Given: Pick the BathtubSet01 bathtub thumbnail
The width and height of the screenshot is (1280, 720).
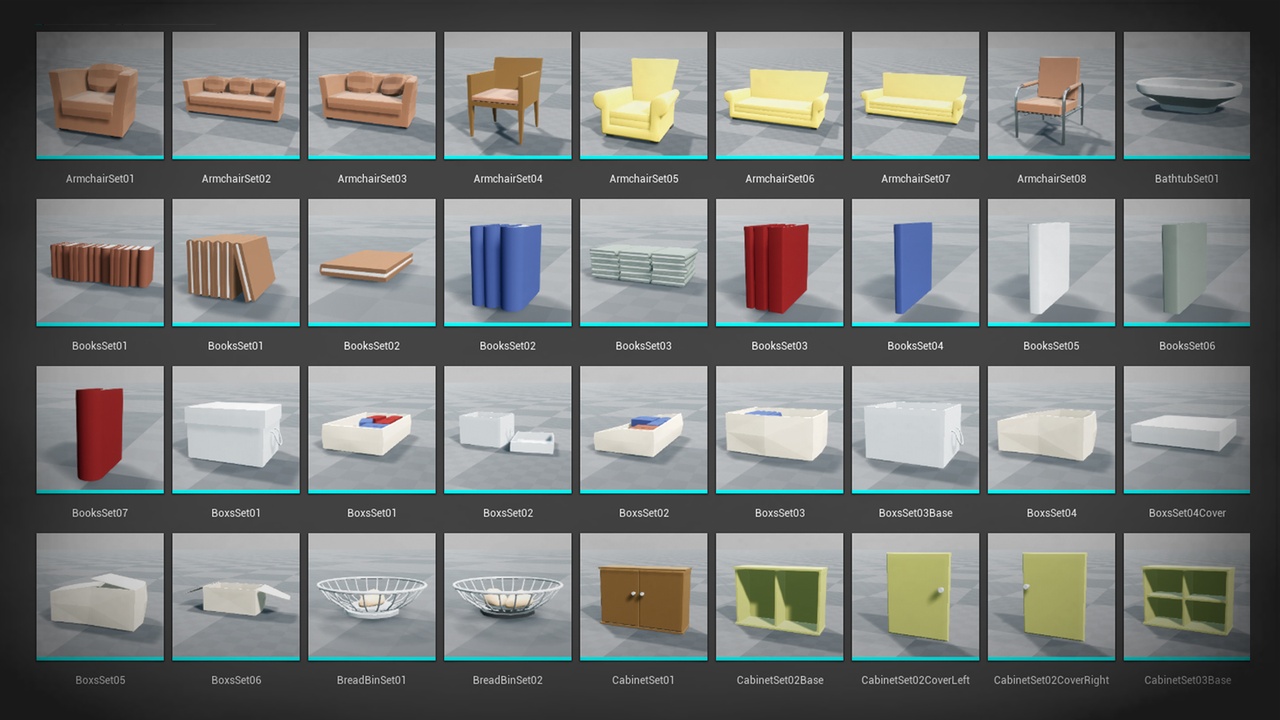Looking at the screenshot, I should 1187,95.
